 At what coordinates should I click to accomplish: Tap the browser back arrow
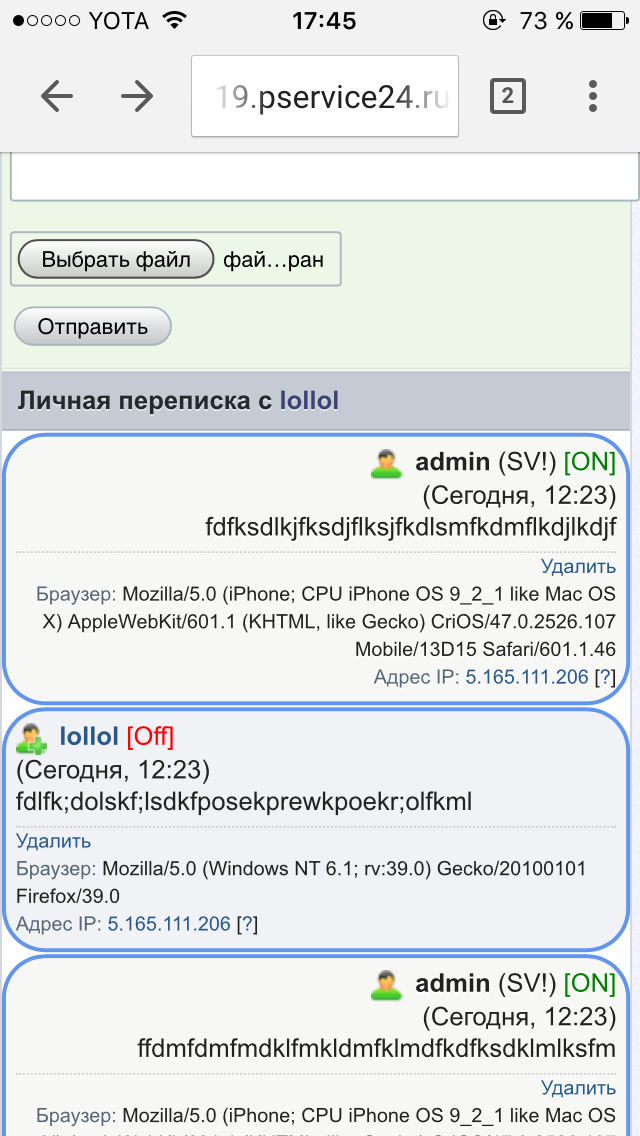[57, 96]
